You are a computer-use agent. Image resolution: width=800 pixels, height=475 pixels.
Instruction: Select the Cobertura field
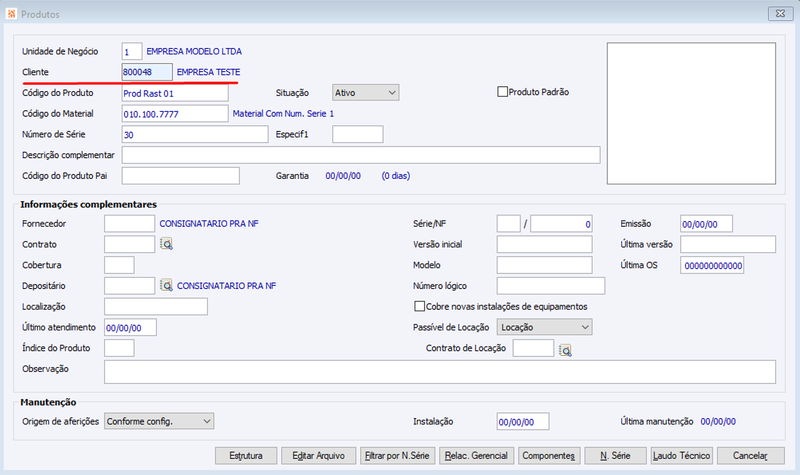(119, 265)
